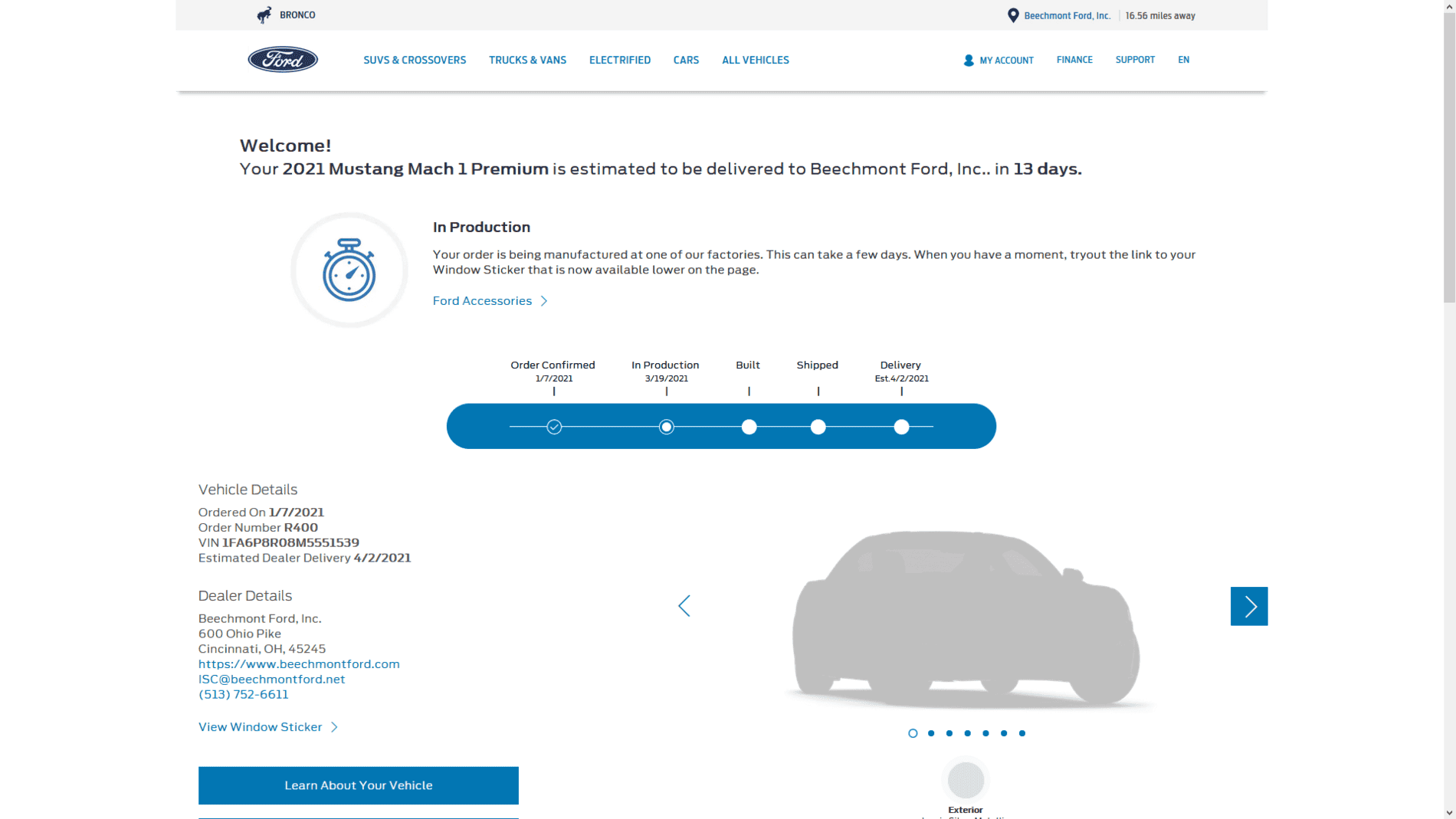Screen dimensions: 1456x819
Task: Click the VIN 1FA6P8R08M5551539 text
Action: (x=279, y=542)
